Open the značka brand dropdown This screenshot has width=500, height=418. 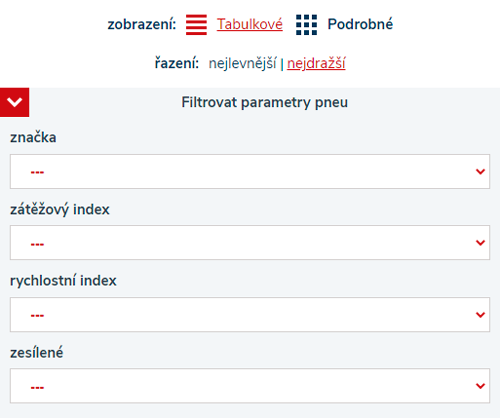(x=250, y=171)
